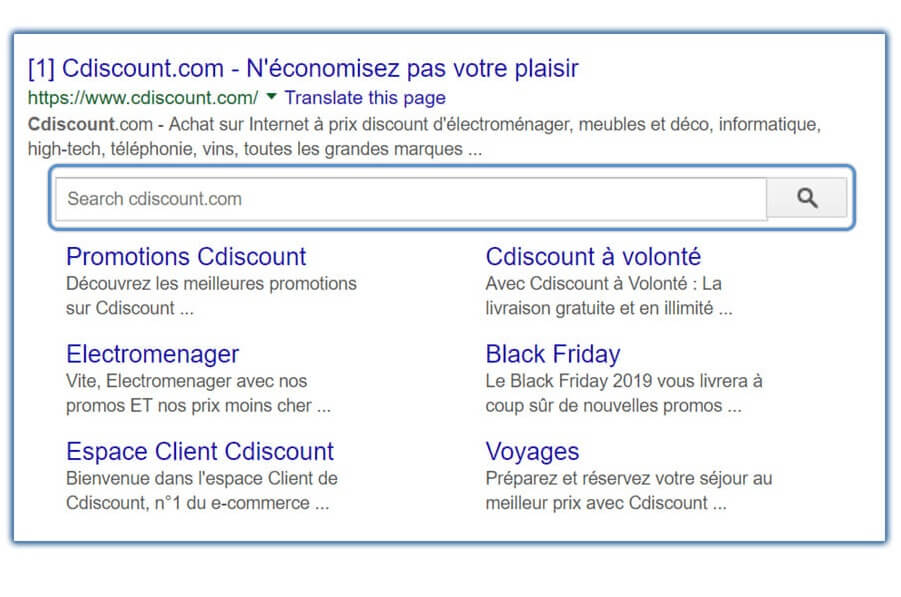Image resolution: width=901 pixels, height=597 pixels.
Task: Open the Voyages sitelink
Action: [x=532, y=452]
